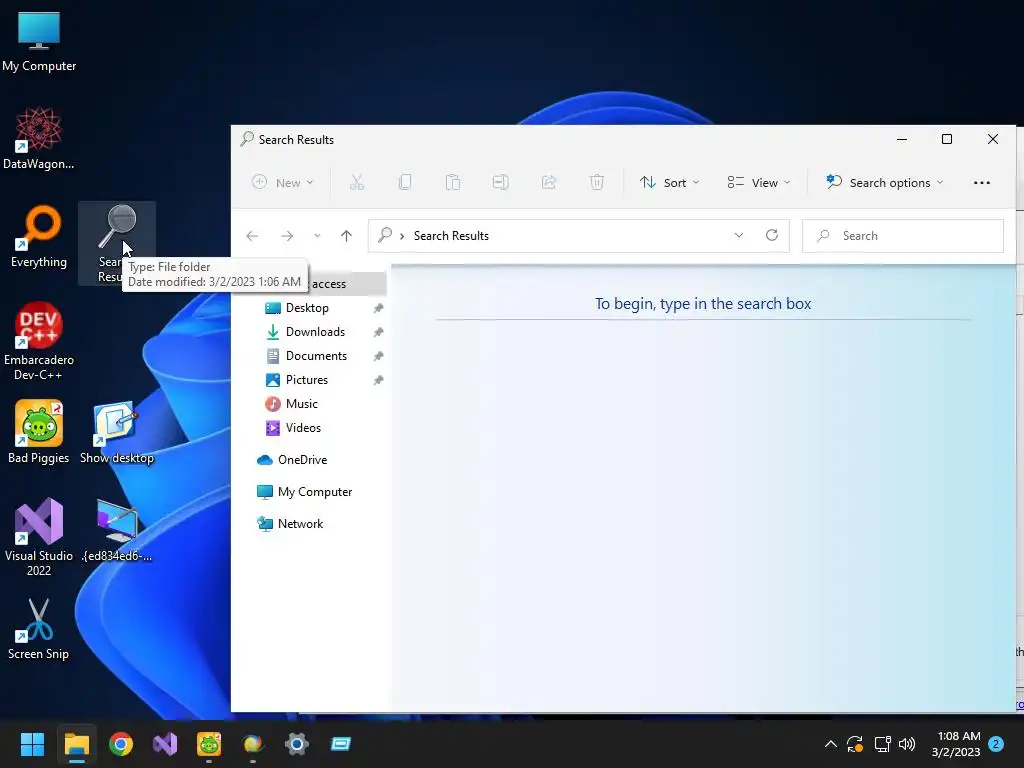Open the Windows Start button
The width and height of the screenshot is (1024, 768).
pyautogui.click(x=32, y=744)
